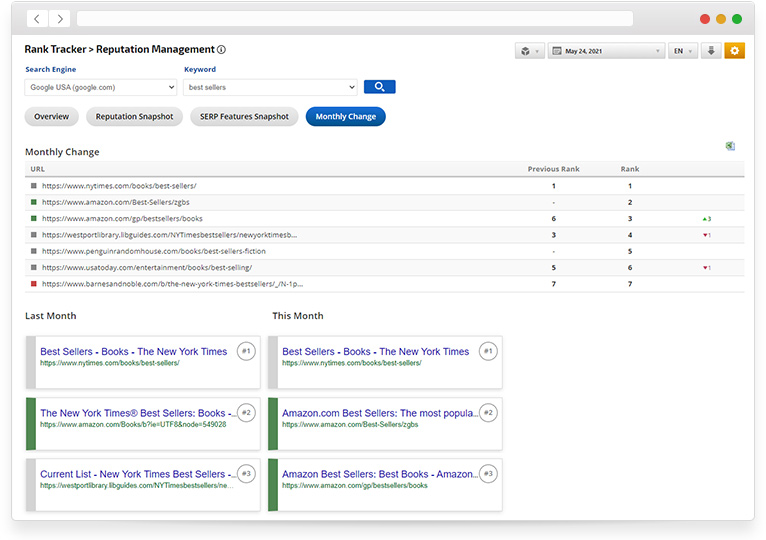Viewport: 766px width, 540px height.
Task: Click the nytimes.com best-sellers URL row
Action: (119, 186)
